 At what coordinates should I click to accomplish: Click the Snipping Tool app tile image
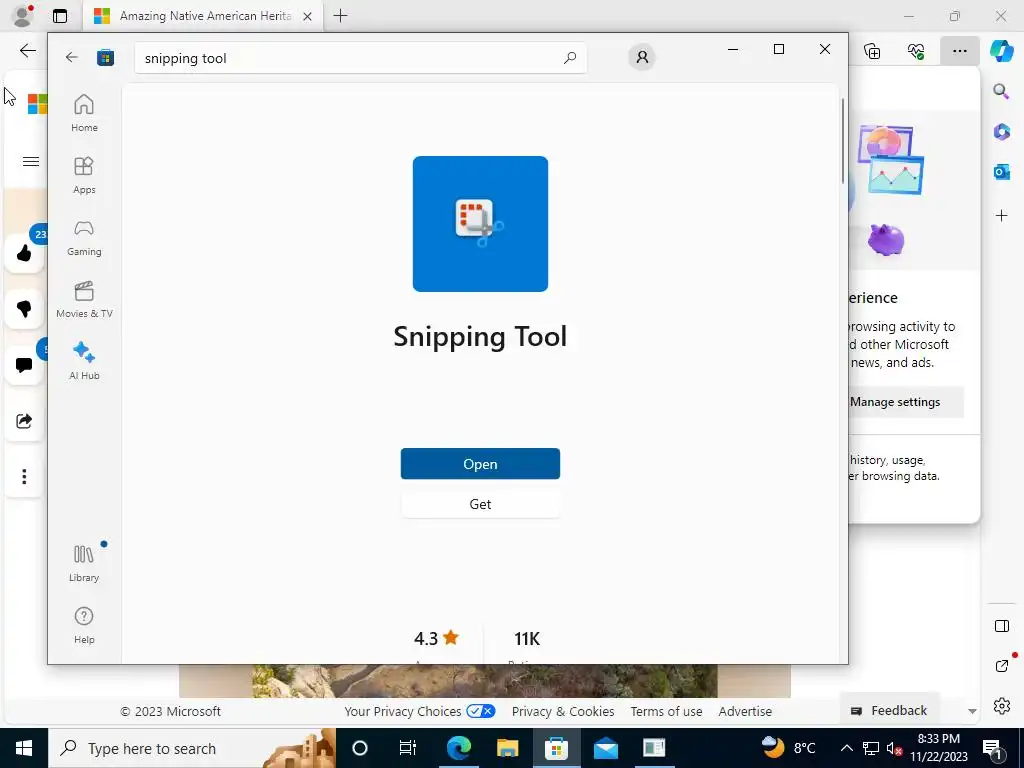pyautogui.click(x=480, y=223)
